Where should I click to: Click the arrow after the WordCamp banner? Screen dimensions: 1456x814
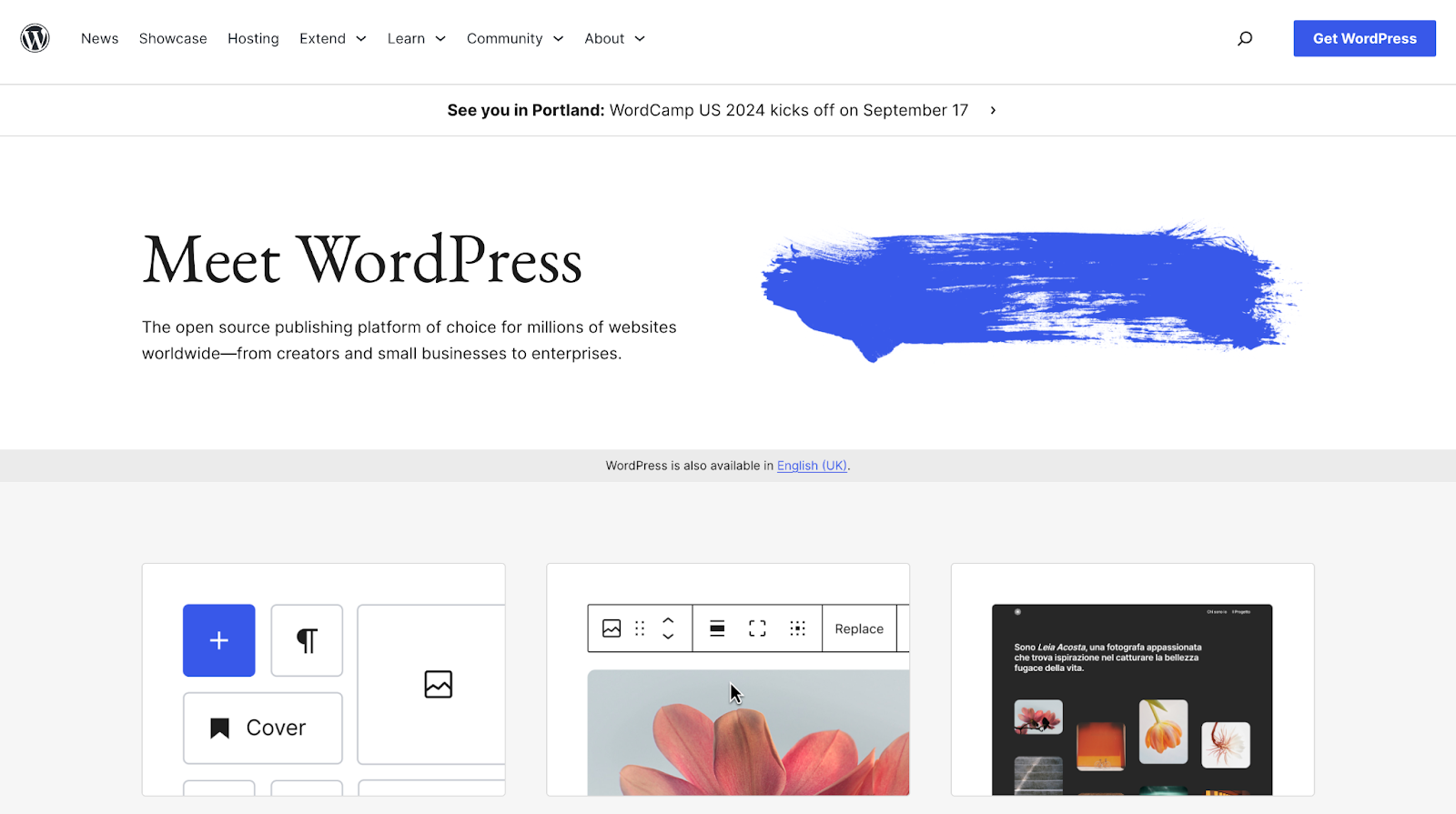point(993,110)
